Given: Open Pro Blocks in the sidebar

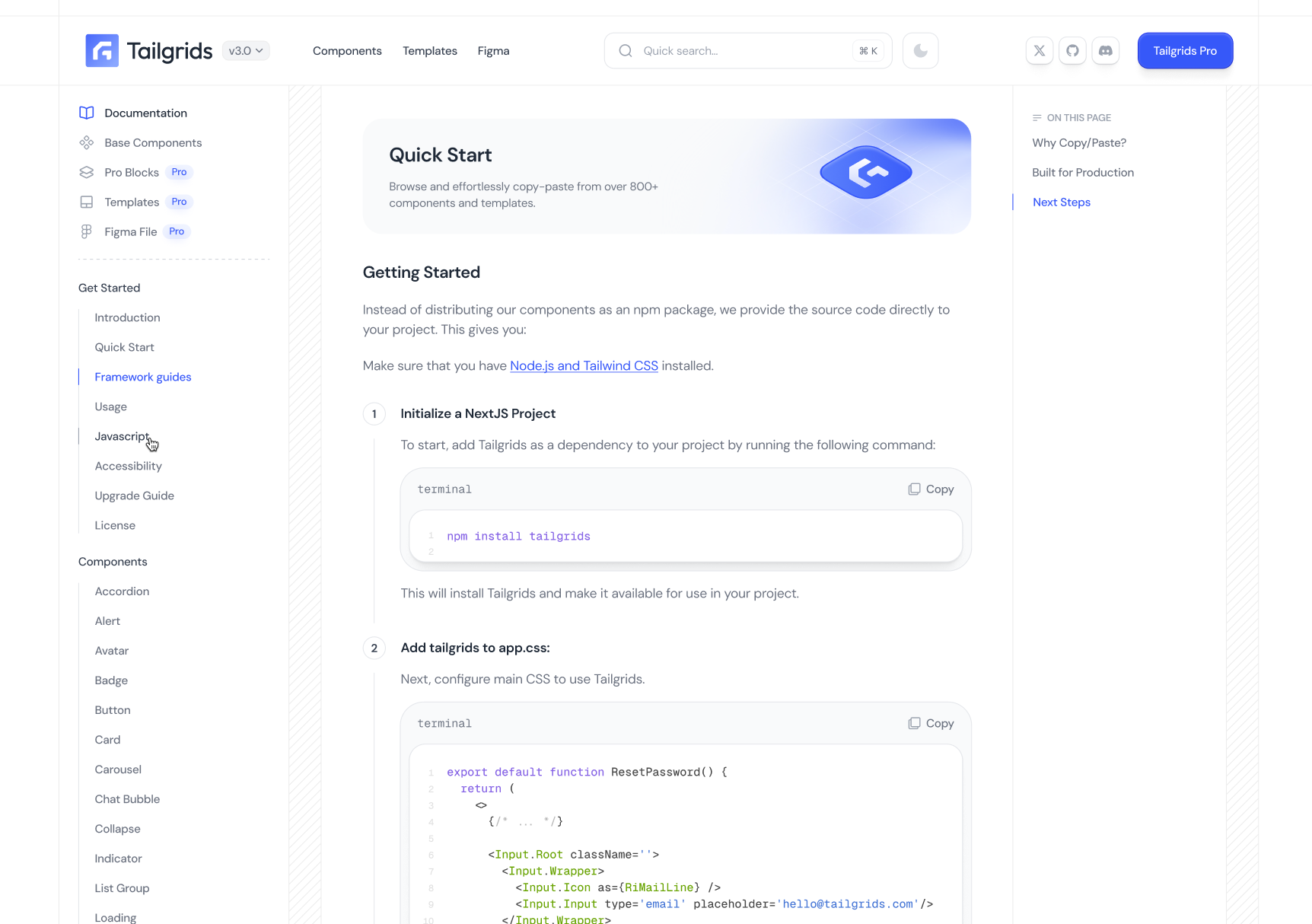Looking at the screenshot, I should (x=132, y=172).
